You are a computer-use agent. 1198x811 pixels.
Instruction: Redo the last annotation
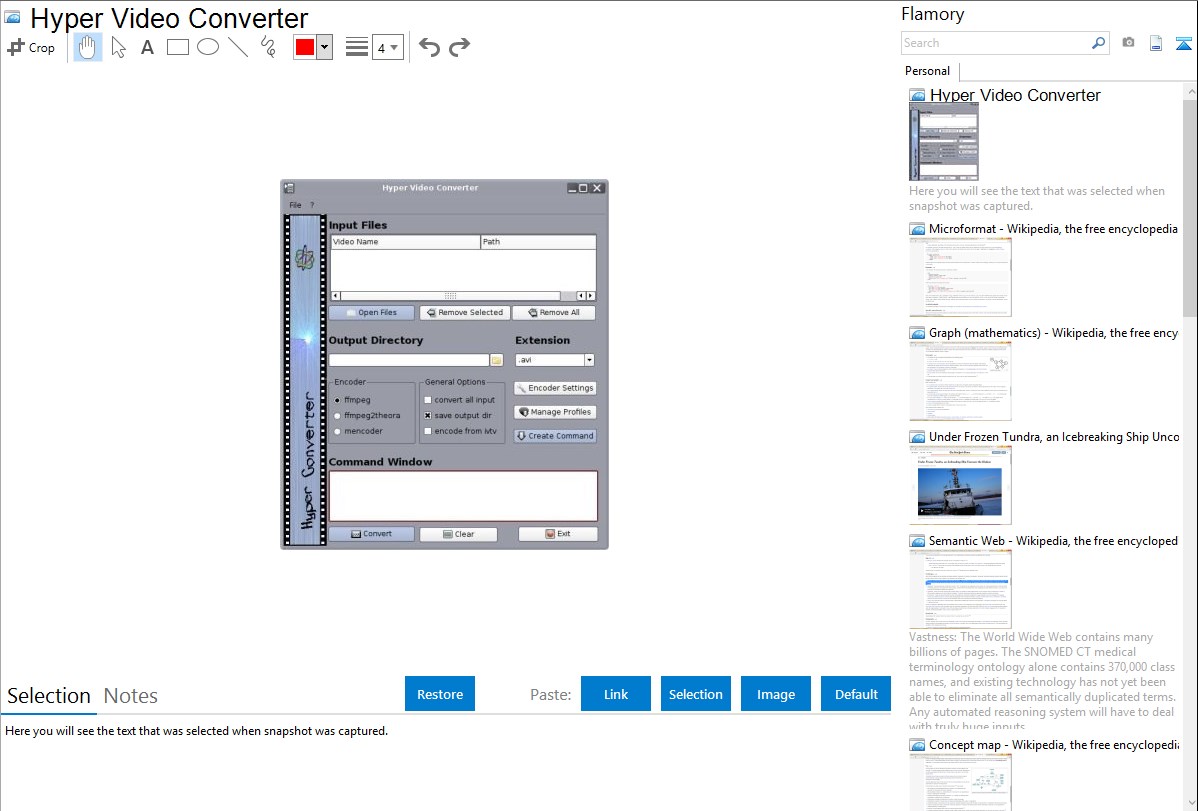coord(459,47)
